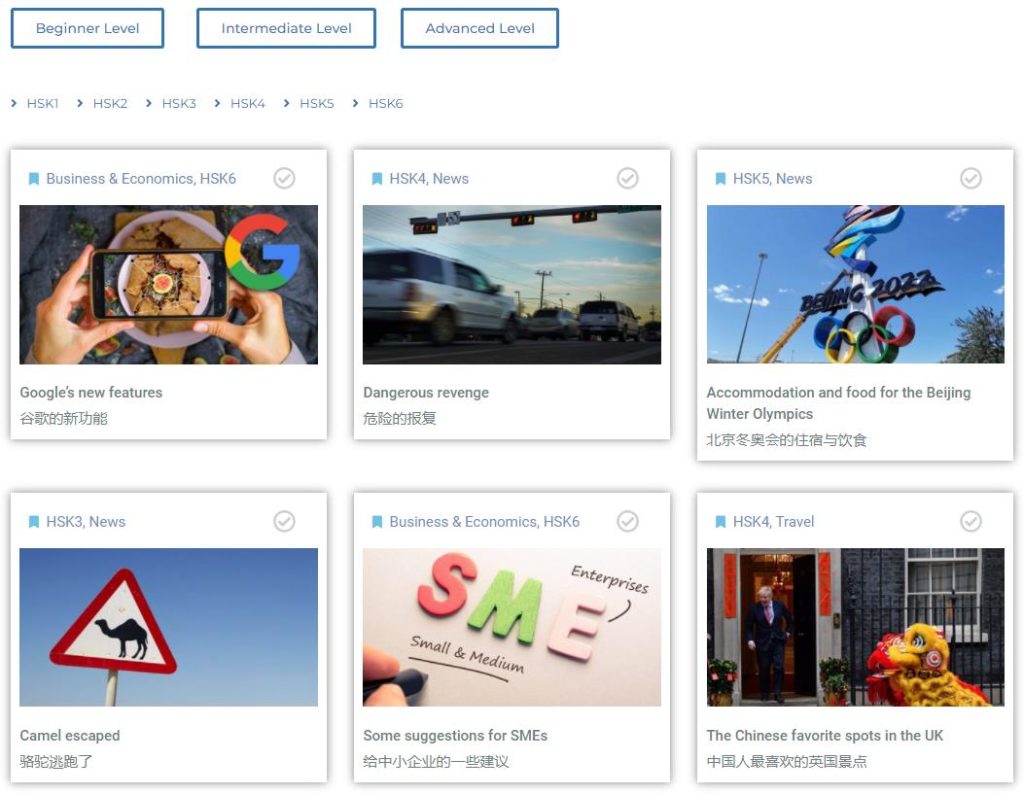Click bookmark icon on Google's new features card
1024x795 pixels.
pyautogui.click(x=34, y=179)
